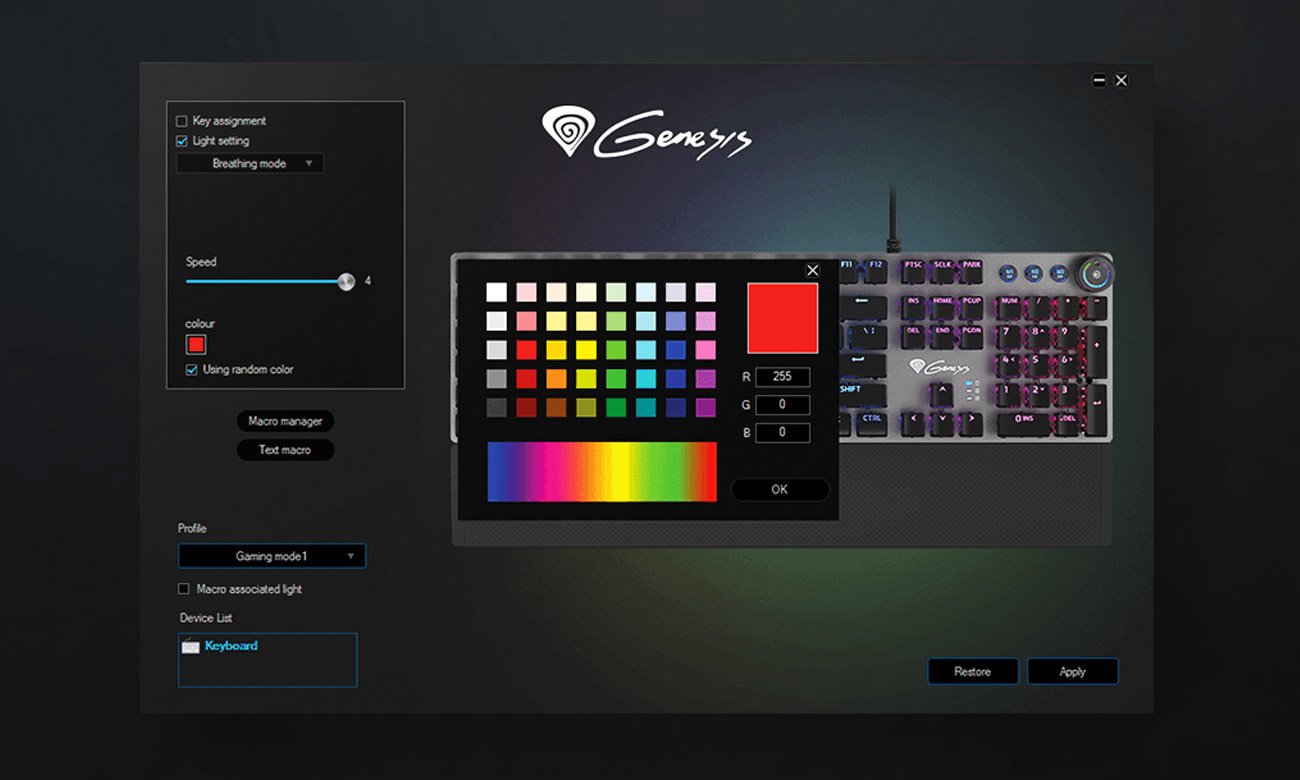Click the numpad 7 key

[1008, 337]
